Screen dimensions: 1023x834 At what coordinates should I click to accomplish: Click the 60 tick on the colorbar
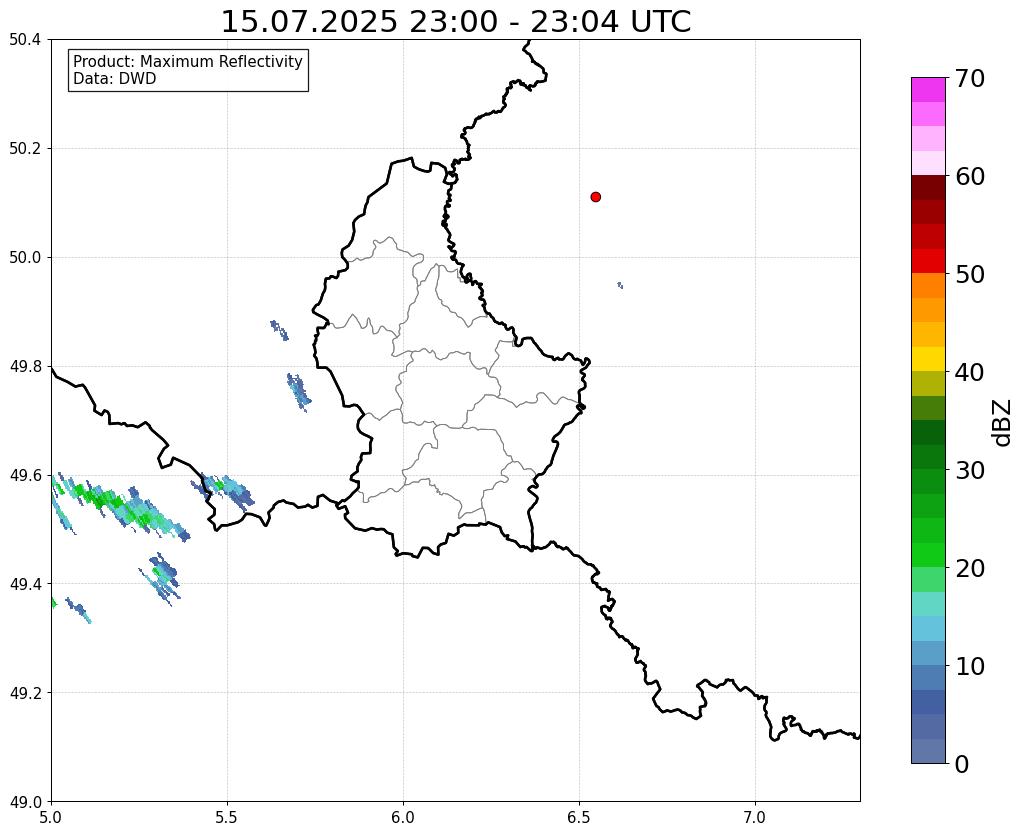[970, 176]
